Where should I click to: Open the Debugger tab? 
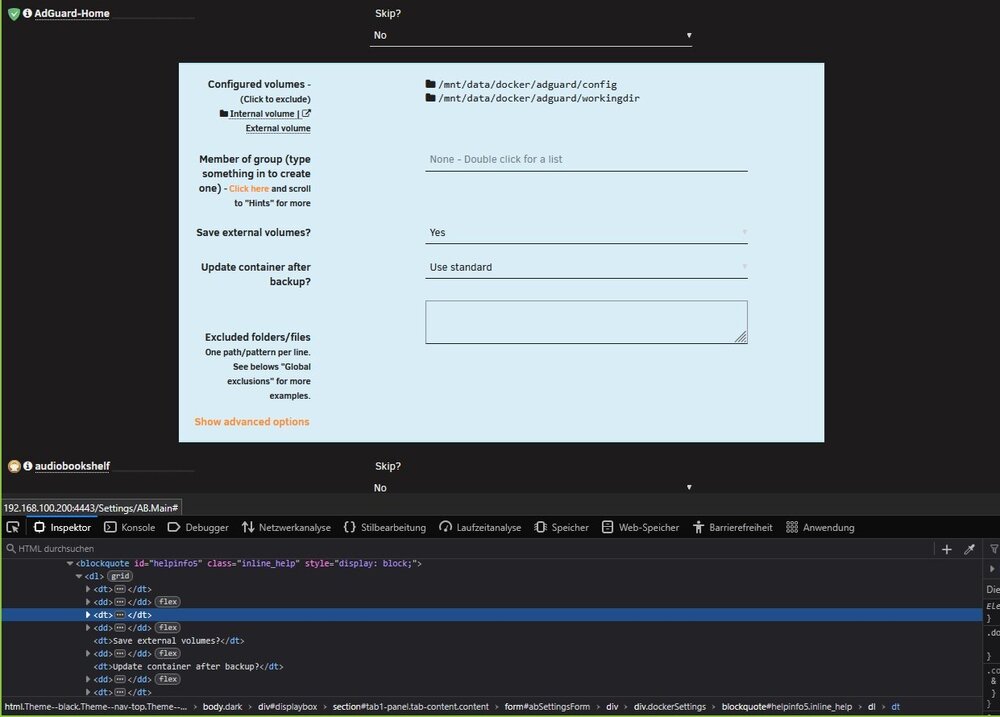pos(198,528)
